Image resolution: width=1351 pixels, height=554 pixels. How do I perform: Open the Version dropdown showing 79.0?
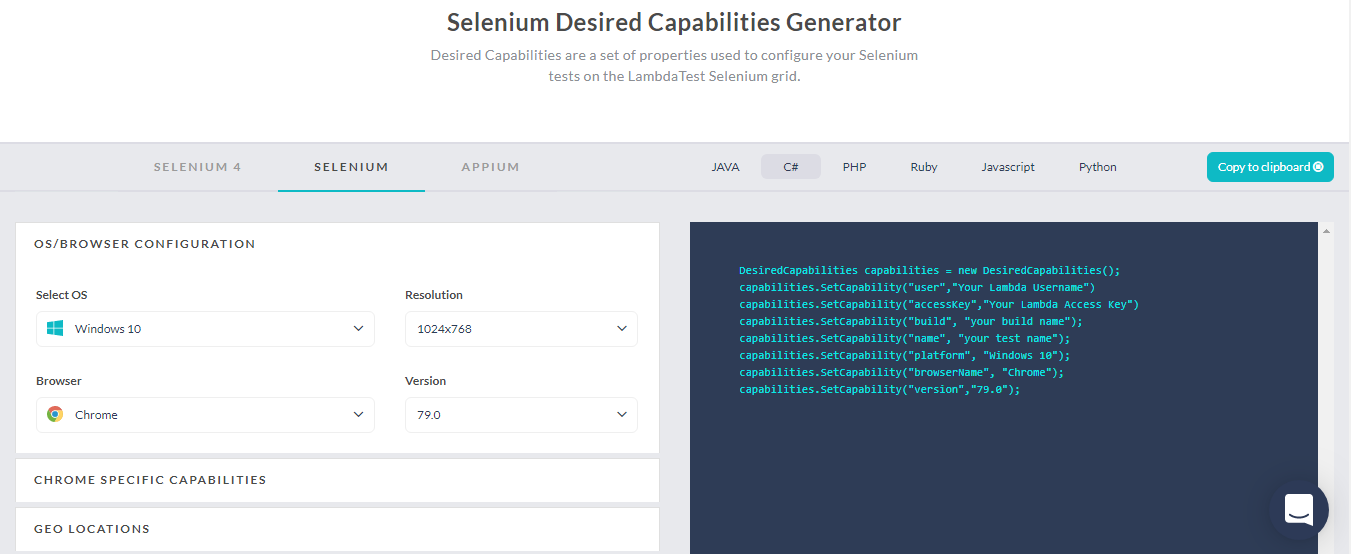[x=520, y=415]
